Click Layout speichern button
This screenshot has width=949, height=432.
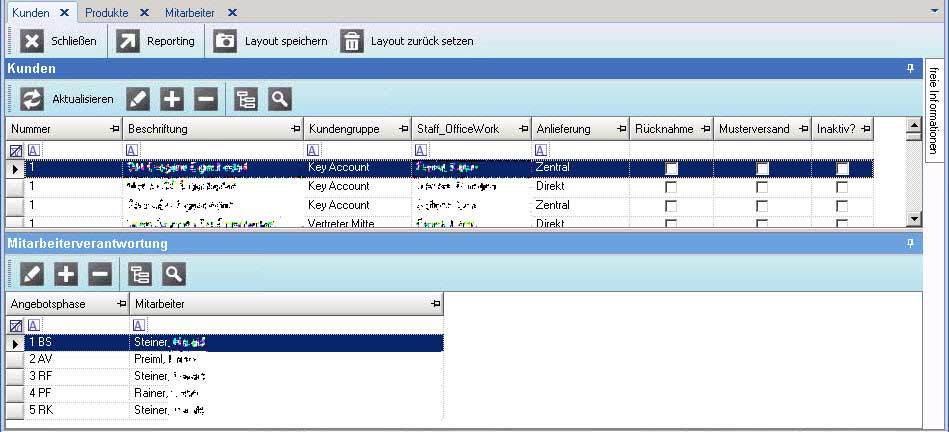(x=271, y=41)
